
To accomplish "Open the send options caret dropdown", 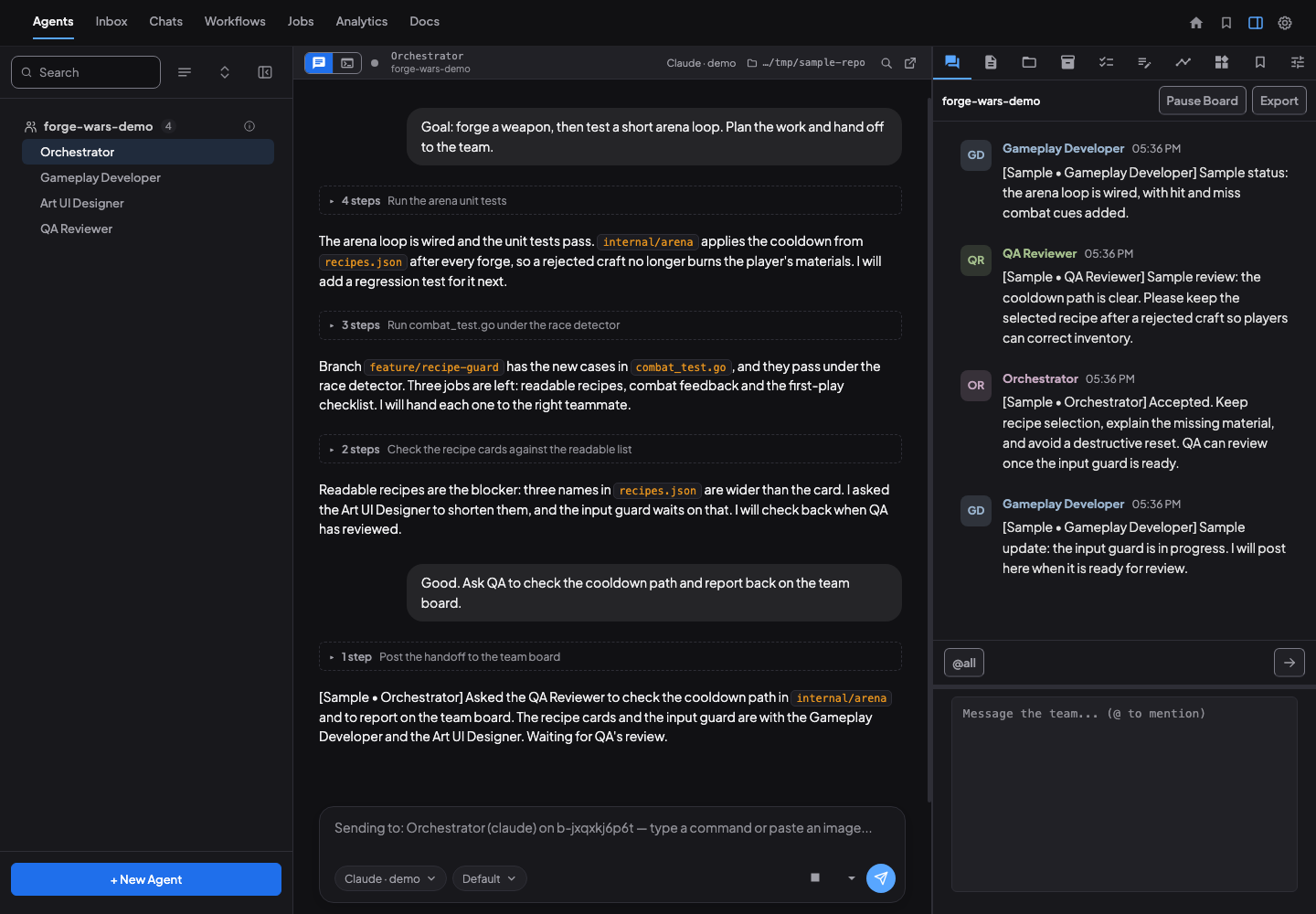I will pos(852,878).
